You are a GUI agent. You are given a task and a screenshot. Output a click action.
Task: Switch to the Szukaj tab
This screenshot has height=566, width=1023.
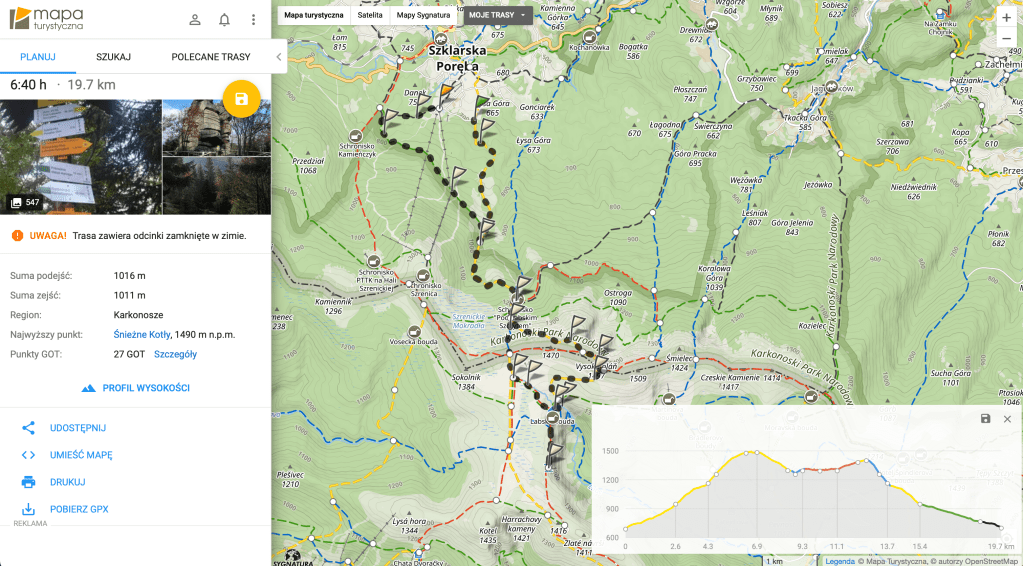[113, 57]
